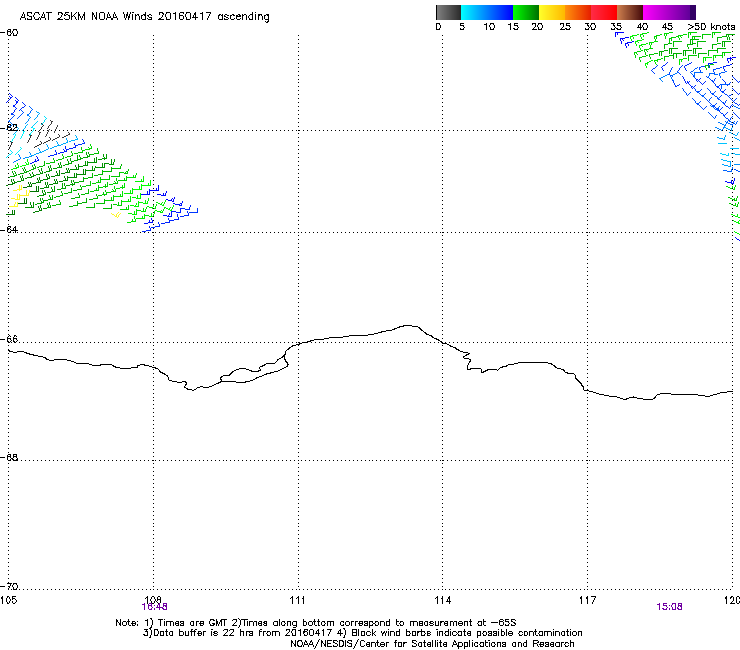Viewport: 740px width, 650px height.
Task: Click the '105' longitude label
Action: click(8, 600)
